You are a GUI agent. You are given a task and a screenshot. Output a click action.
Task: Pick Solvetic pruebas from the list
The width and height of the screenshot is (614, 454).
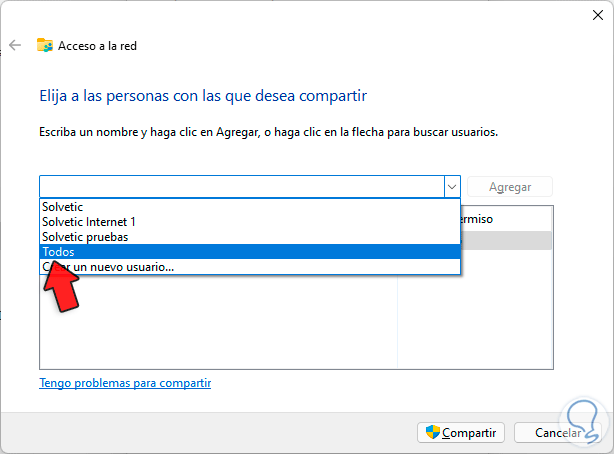coord(84,237)
